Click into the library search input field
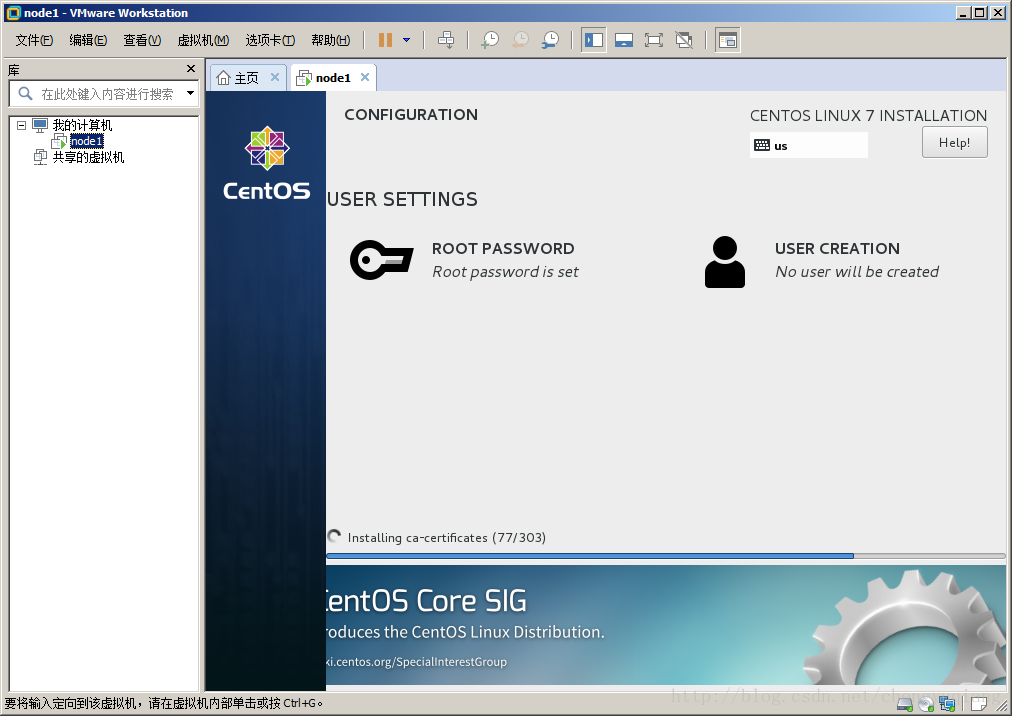This screenshot has height=716, width=1012. [103, 94]
